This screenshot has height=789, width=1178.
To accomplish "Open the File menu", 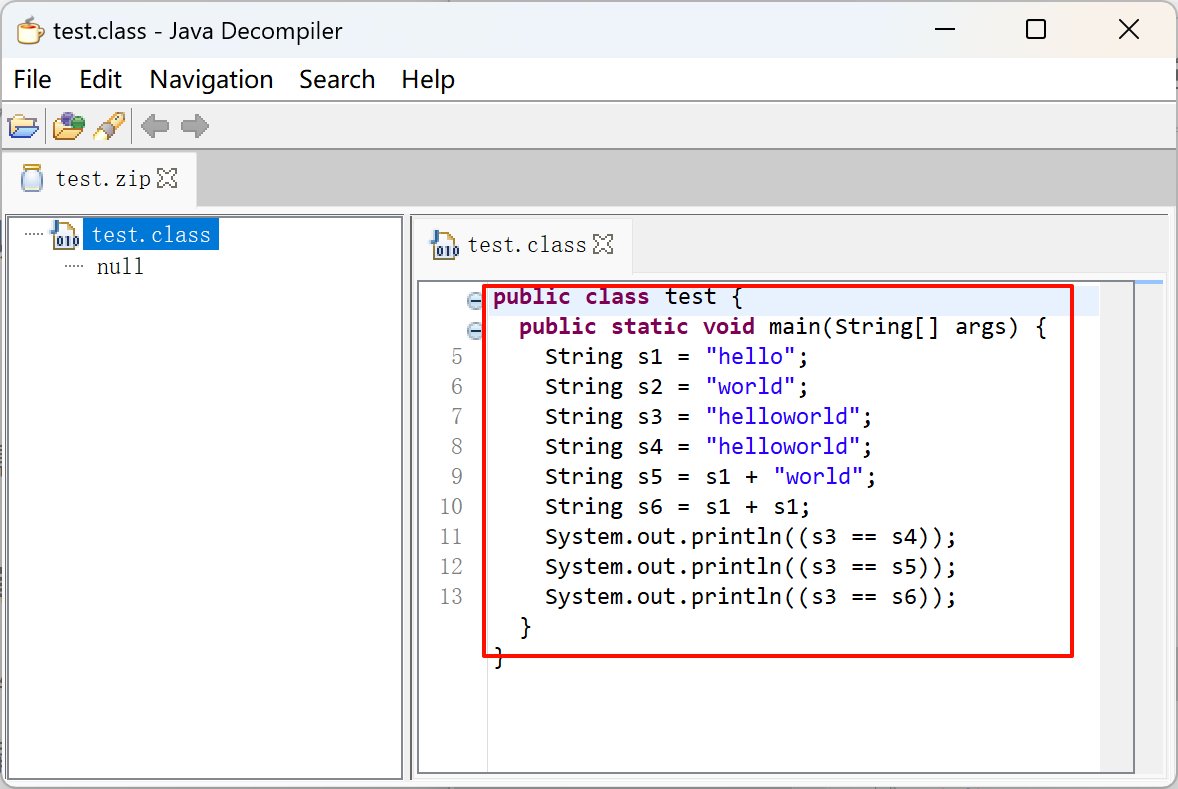I will pos(33,80).
